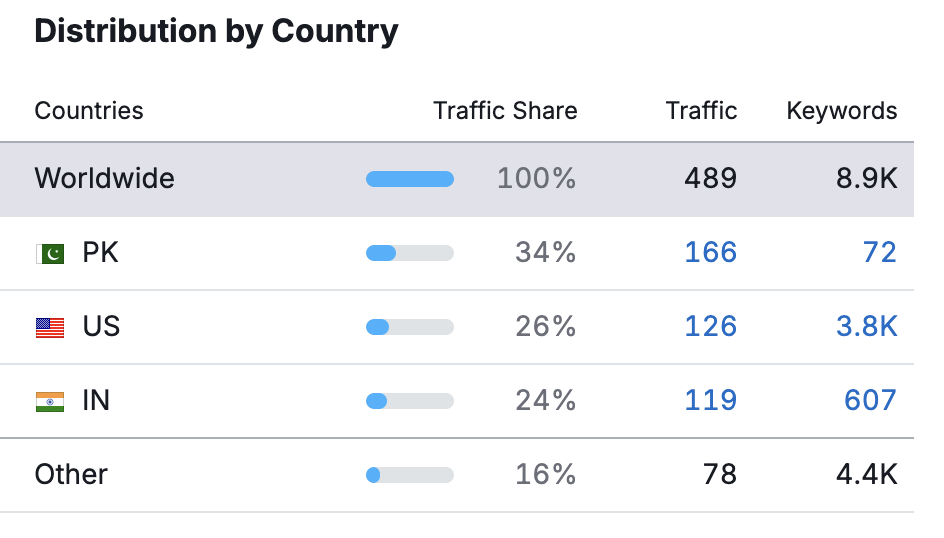Click the Traffic column header

701,111
